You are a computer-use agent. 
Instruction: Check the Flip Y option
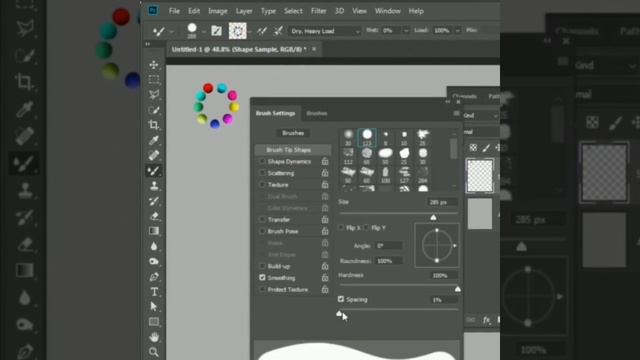coord(366,227)
